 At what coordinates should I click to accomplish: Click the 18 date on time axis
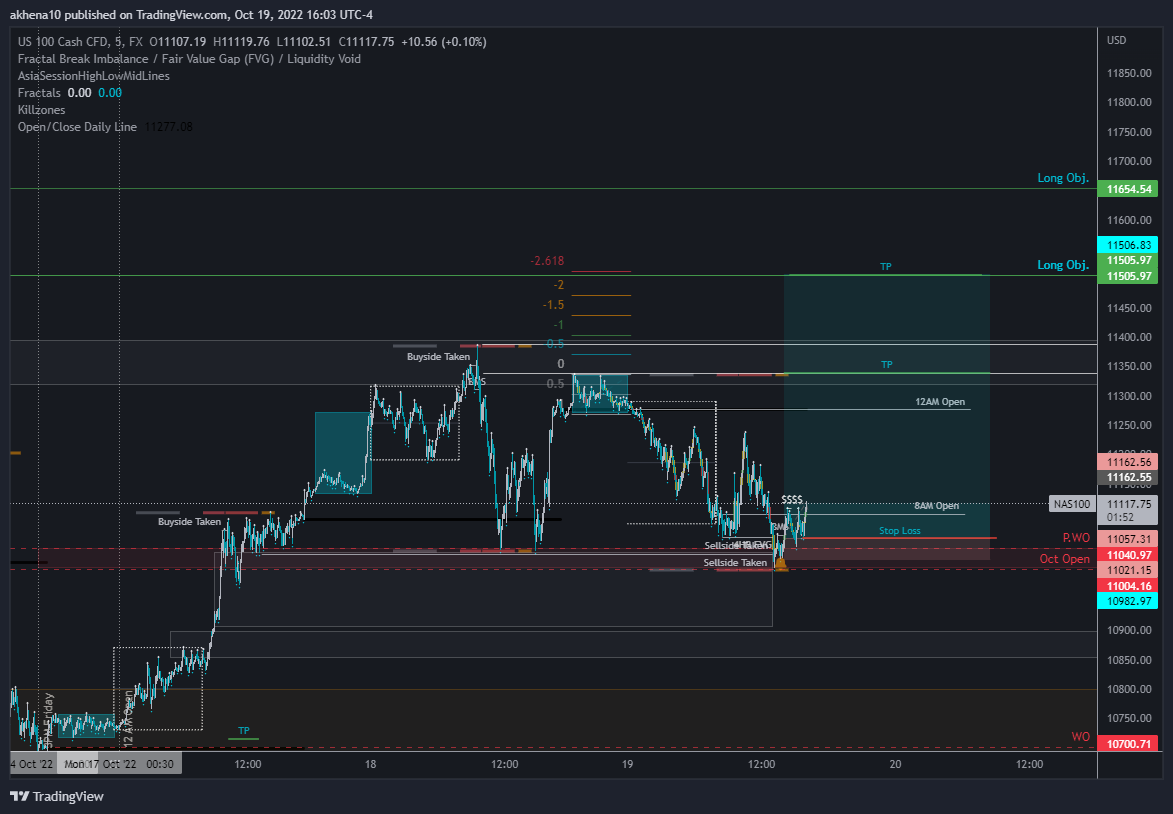pyautogui.click(x=370, y=764)
